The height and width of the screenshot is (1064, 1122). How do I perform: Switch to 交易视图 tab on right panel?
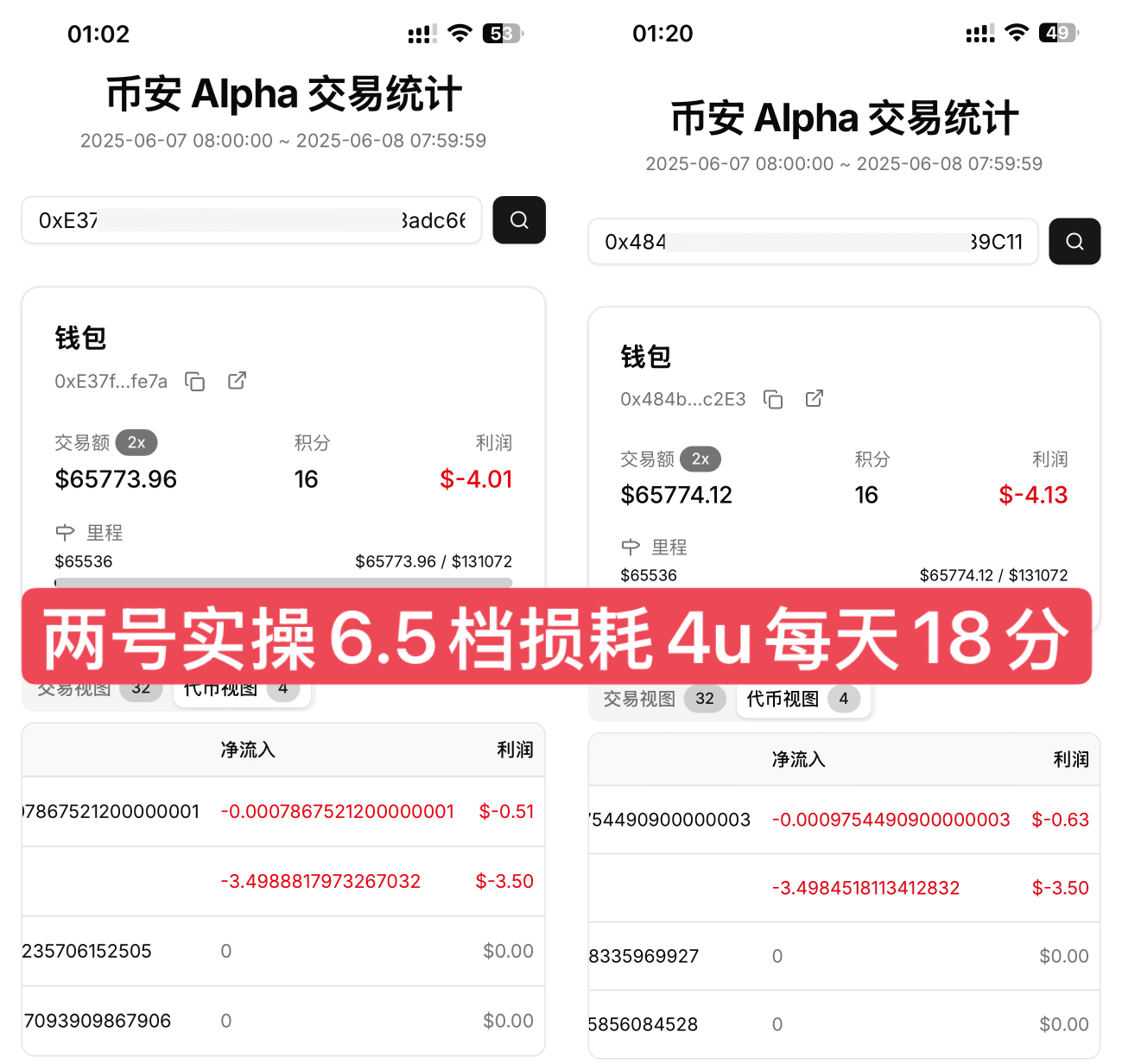[x=663, y=699]
